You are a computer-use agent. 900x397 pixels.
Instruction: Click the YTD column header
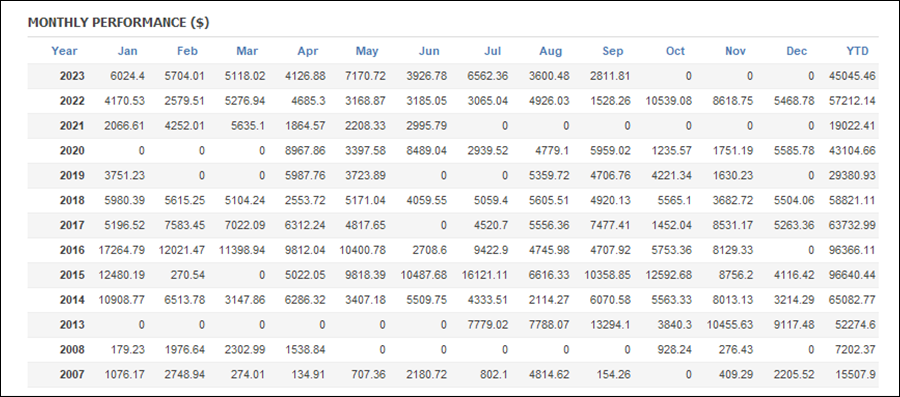[858, 51]
